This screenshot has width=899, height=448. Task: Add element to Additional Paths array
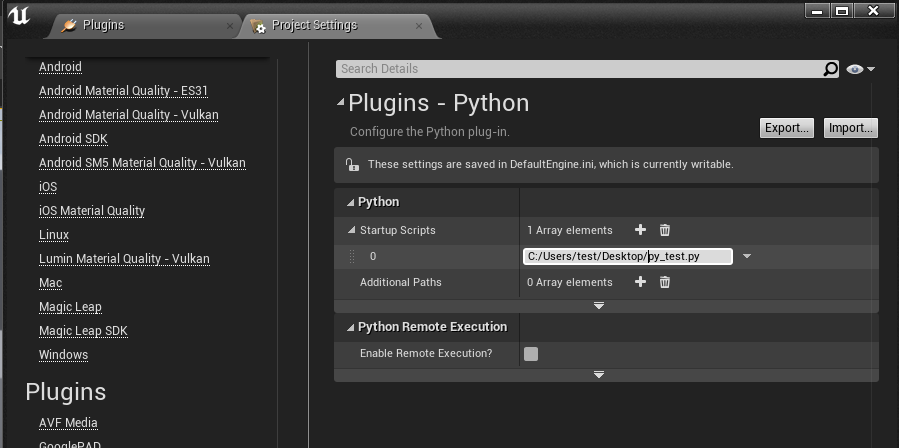[640, 282]
